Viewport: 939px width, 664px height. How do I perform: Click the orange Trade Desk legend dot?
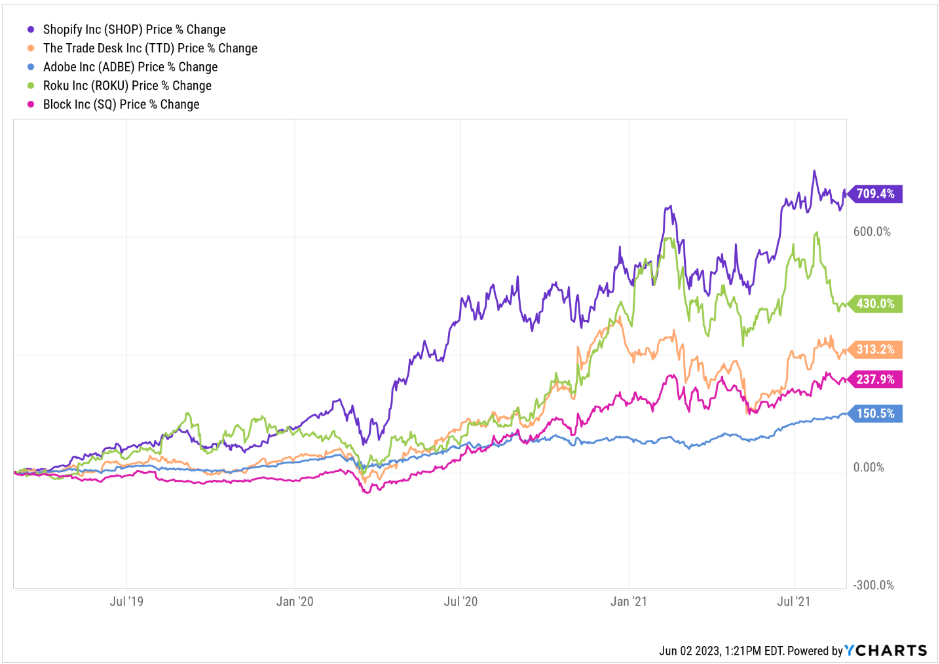[32, 48]
